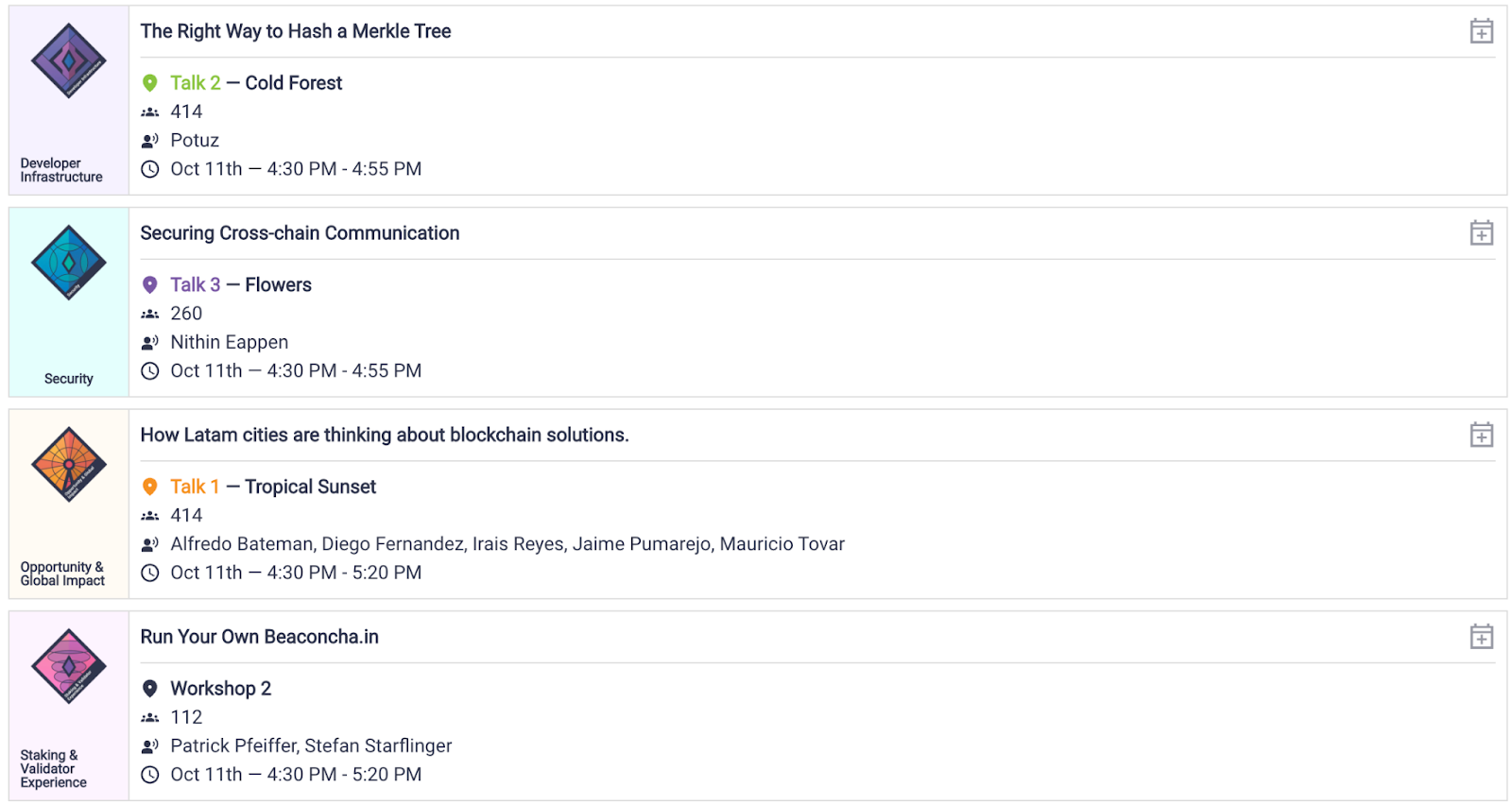Click black location pin beside Workshop 2
Screen dimensions: 1512x805
(149, 688)
